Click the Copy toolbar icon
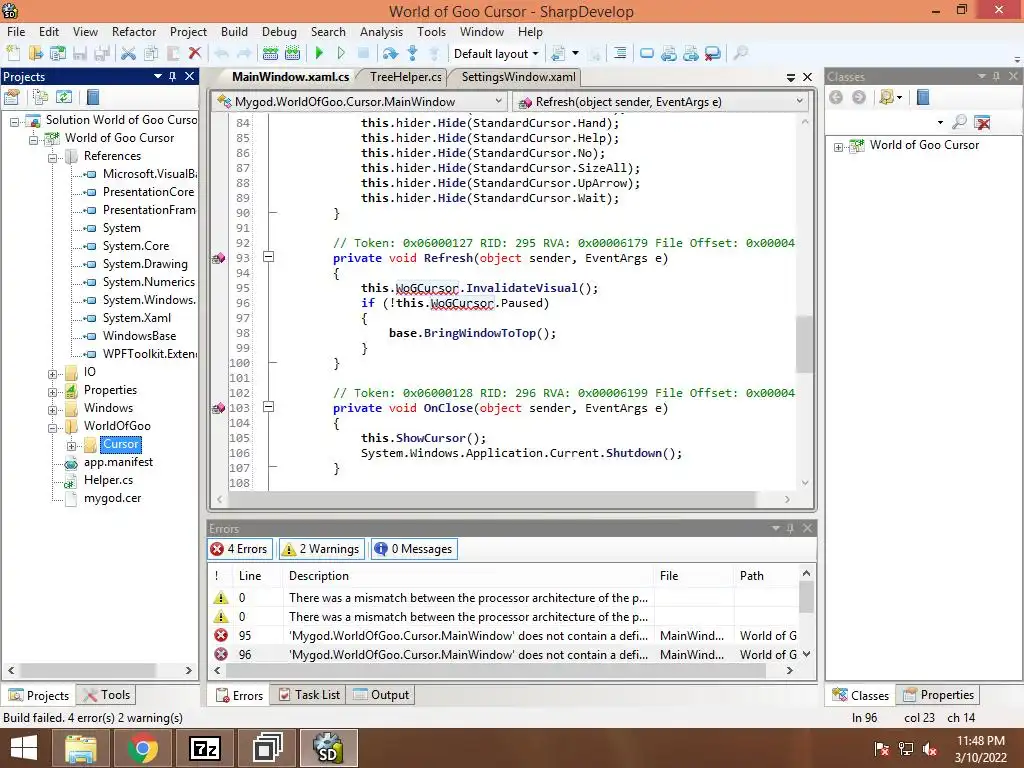Viewport: 1024px width, 768px height. point(151,54)
